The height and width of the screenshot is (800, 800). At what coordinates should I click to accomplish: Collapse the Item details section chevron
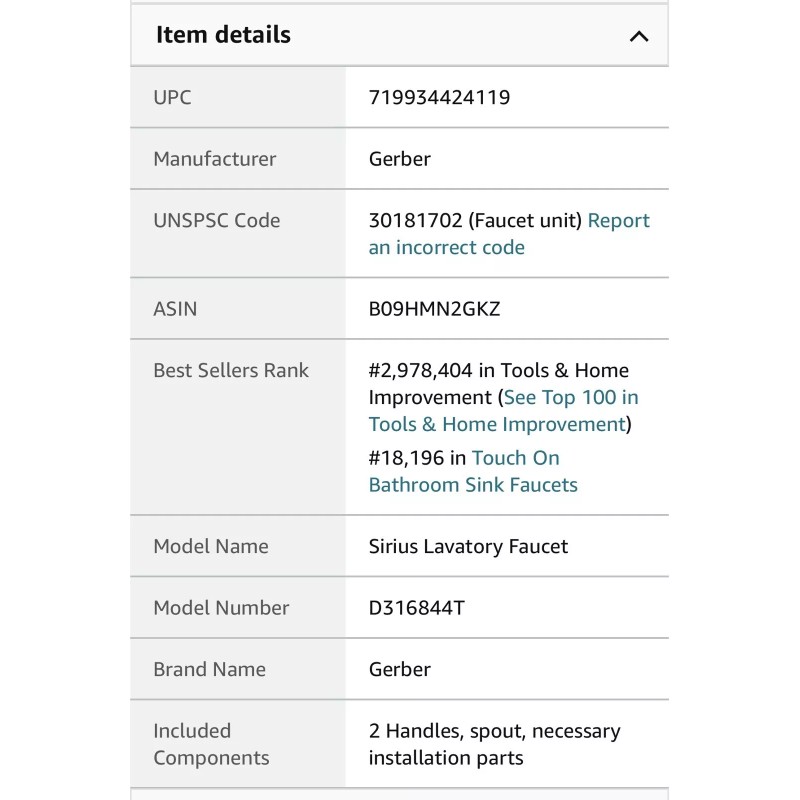639,36
